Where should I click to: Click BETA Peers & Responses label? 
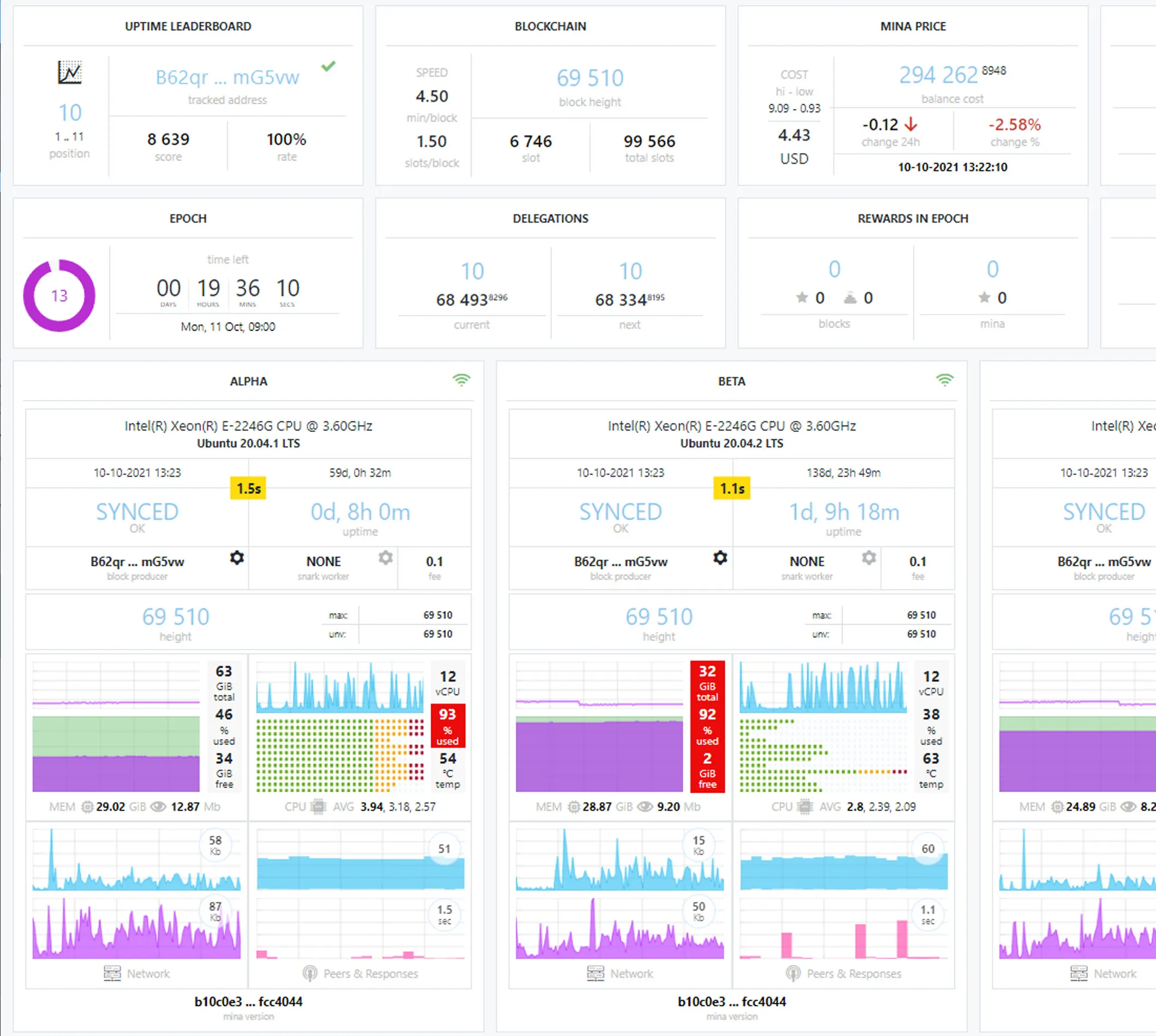tap(853, 973)
